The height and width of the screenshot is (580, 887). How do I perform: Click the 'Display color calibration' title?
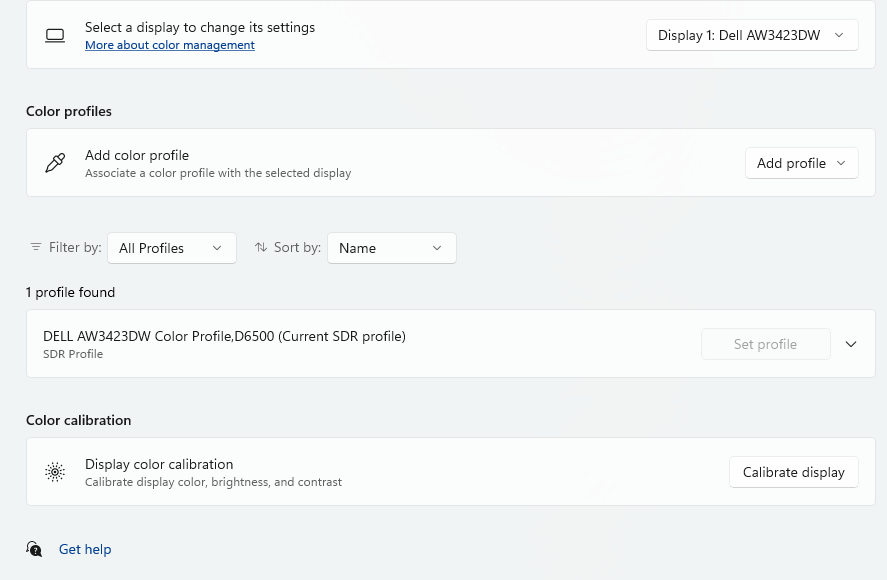159,465
